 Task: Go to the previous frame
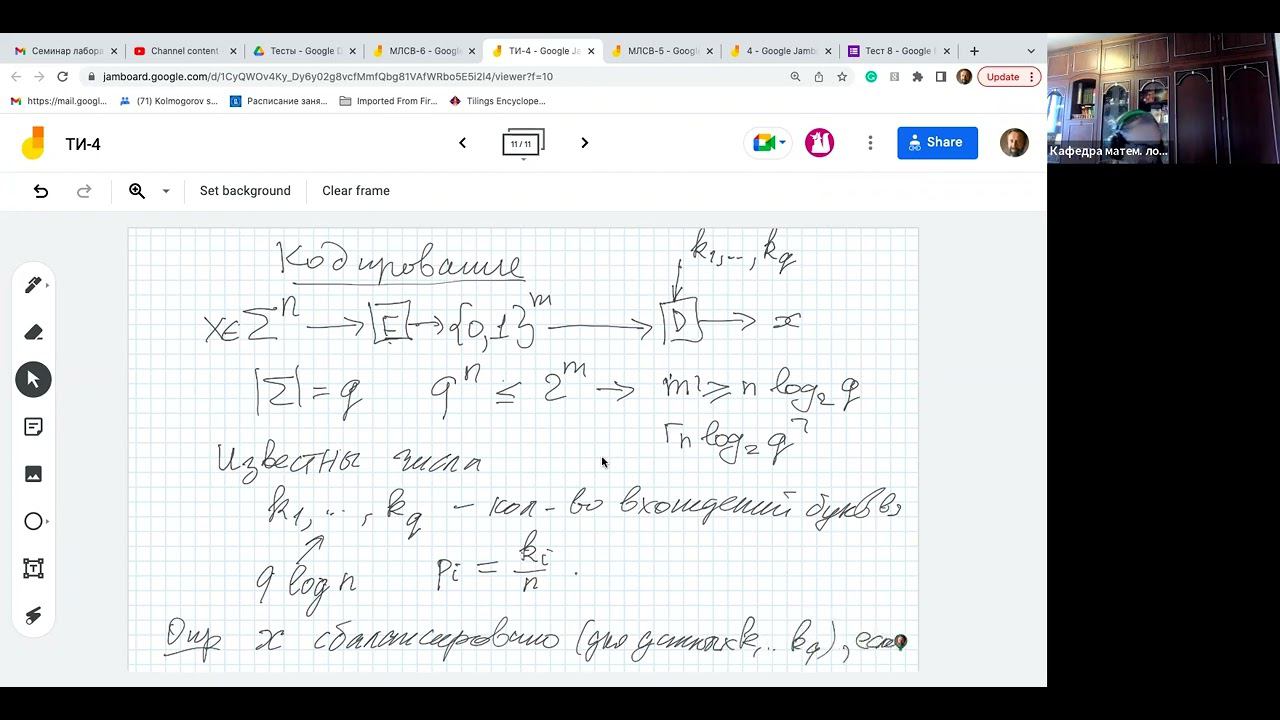462,143
